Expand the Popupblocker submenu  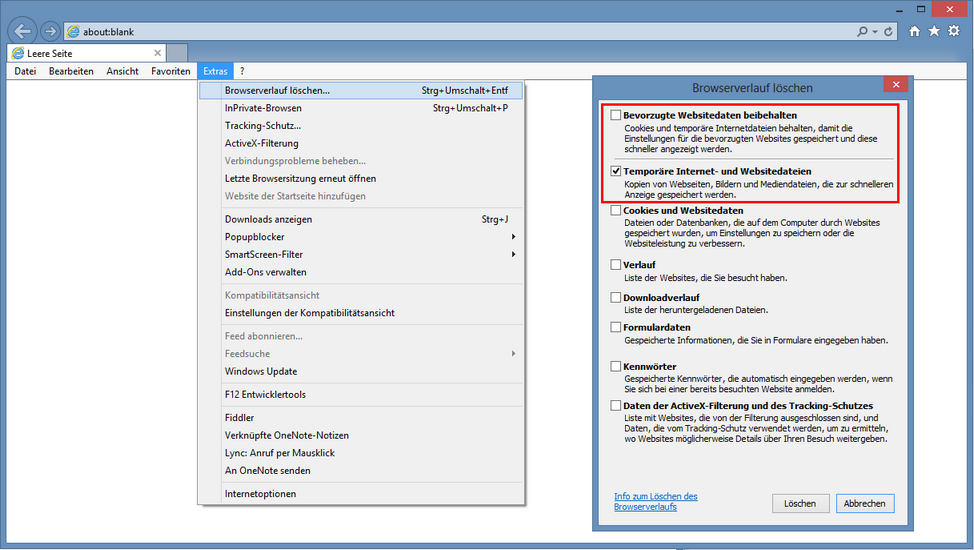click(x=361, y=237)
